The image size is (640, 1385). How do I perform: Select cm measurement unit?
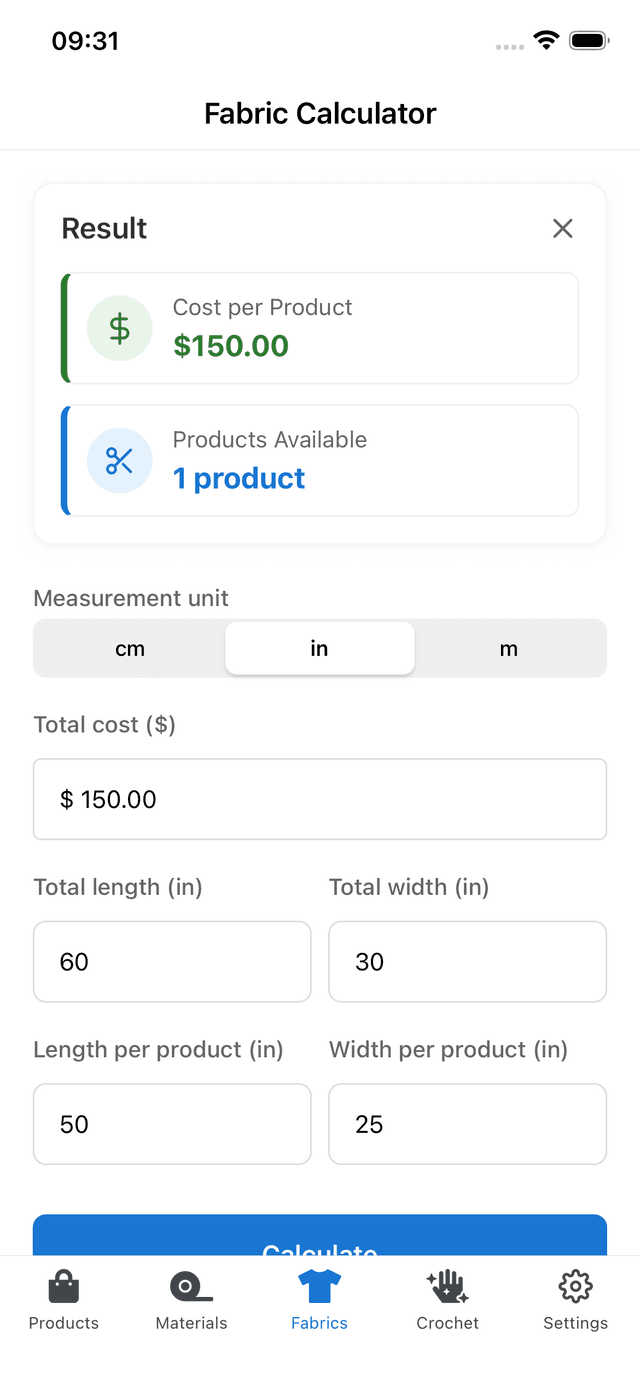pyautogui.click(x=130, y=648)
